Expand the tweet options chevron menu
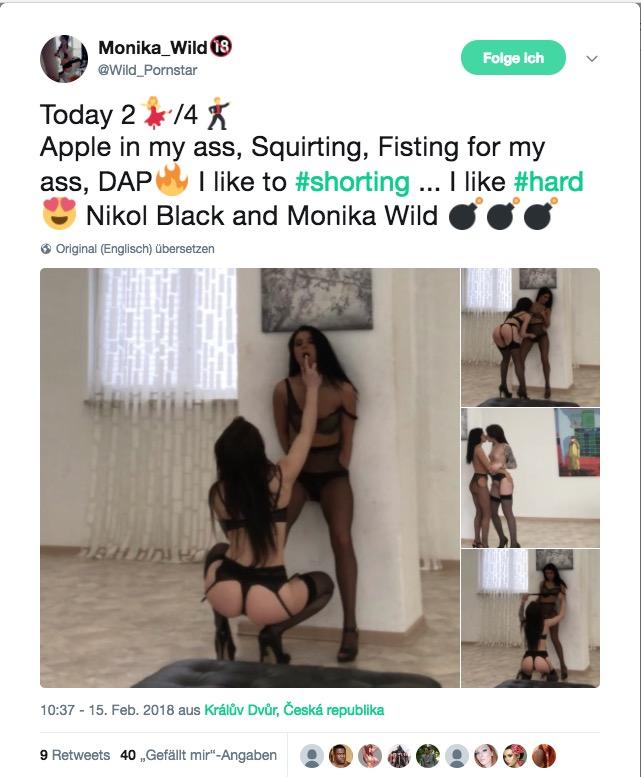 point(591,58)
